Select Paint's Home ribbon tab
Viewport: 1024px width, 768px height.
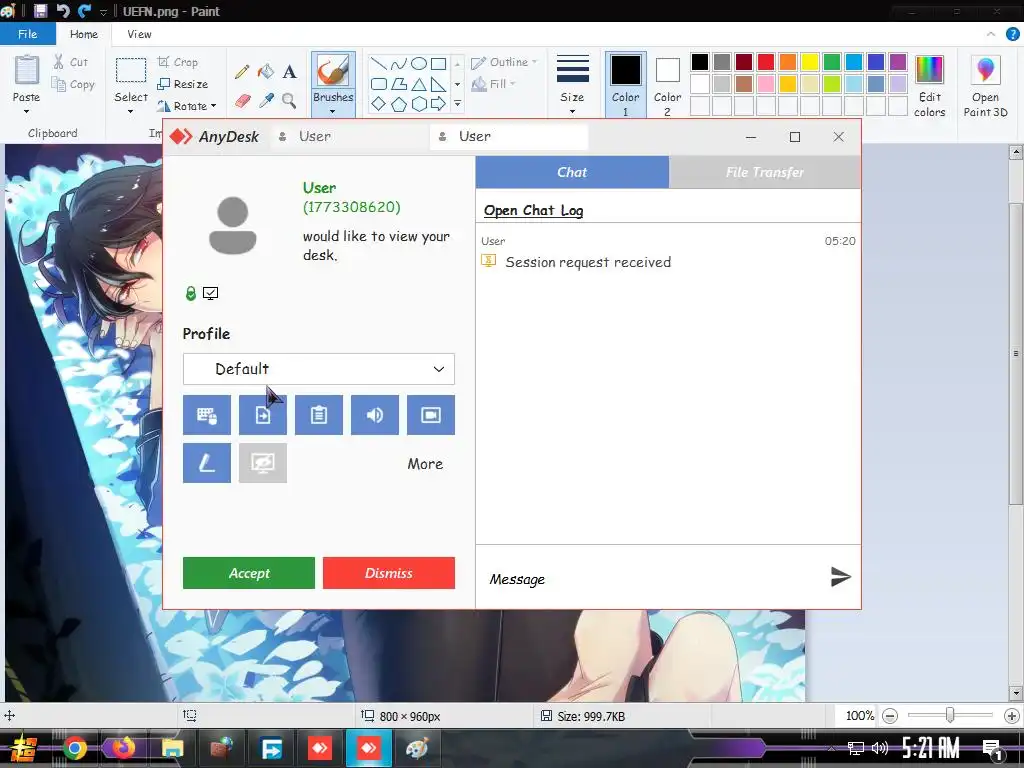point(84,34)
